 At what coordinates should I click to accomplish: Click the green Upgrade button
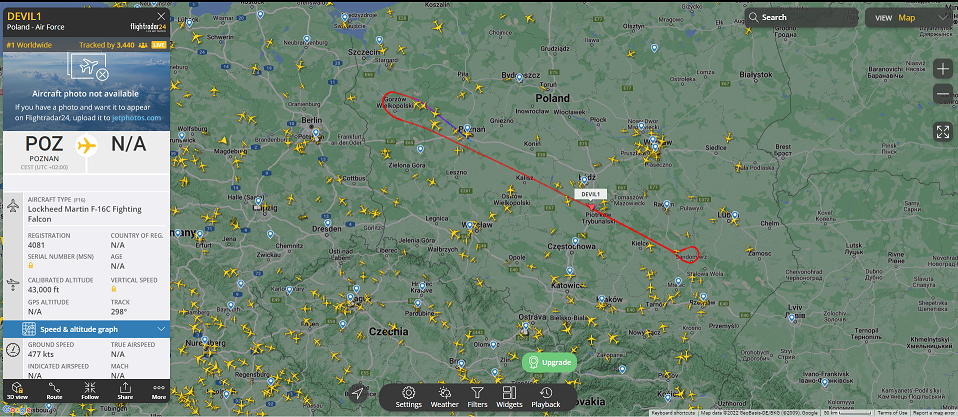(x=549, y=363)
